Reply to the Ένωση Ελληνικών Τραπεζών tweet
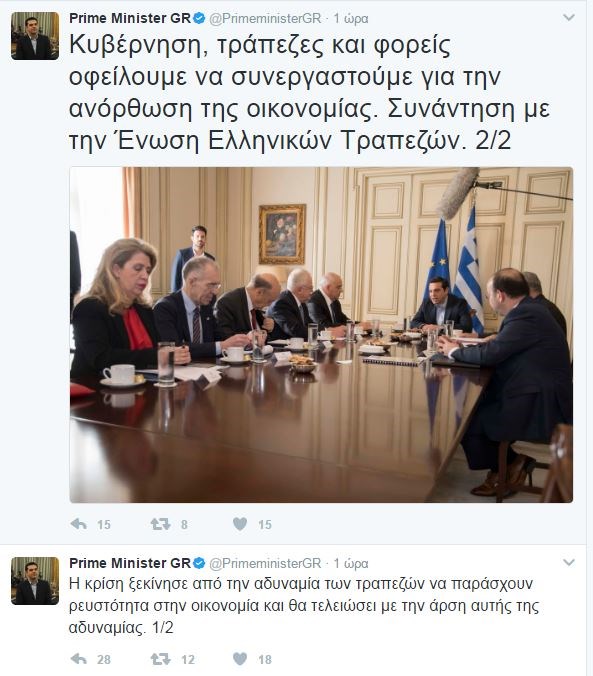 tap(79, 524)
